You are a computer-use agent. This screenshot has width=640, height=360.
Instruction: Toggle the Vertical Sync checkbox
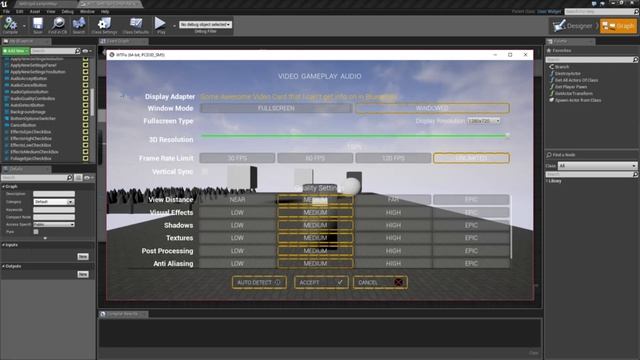coord(204,172)
